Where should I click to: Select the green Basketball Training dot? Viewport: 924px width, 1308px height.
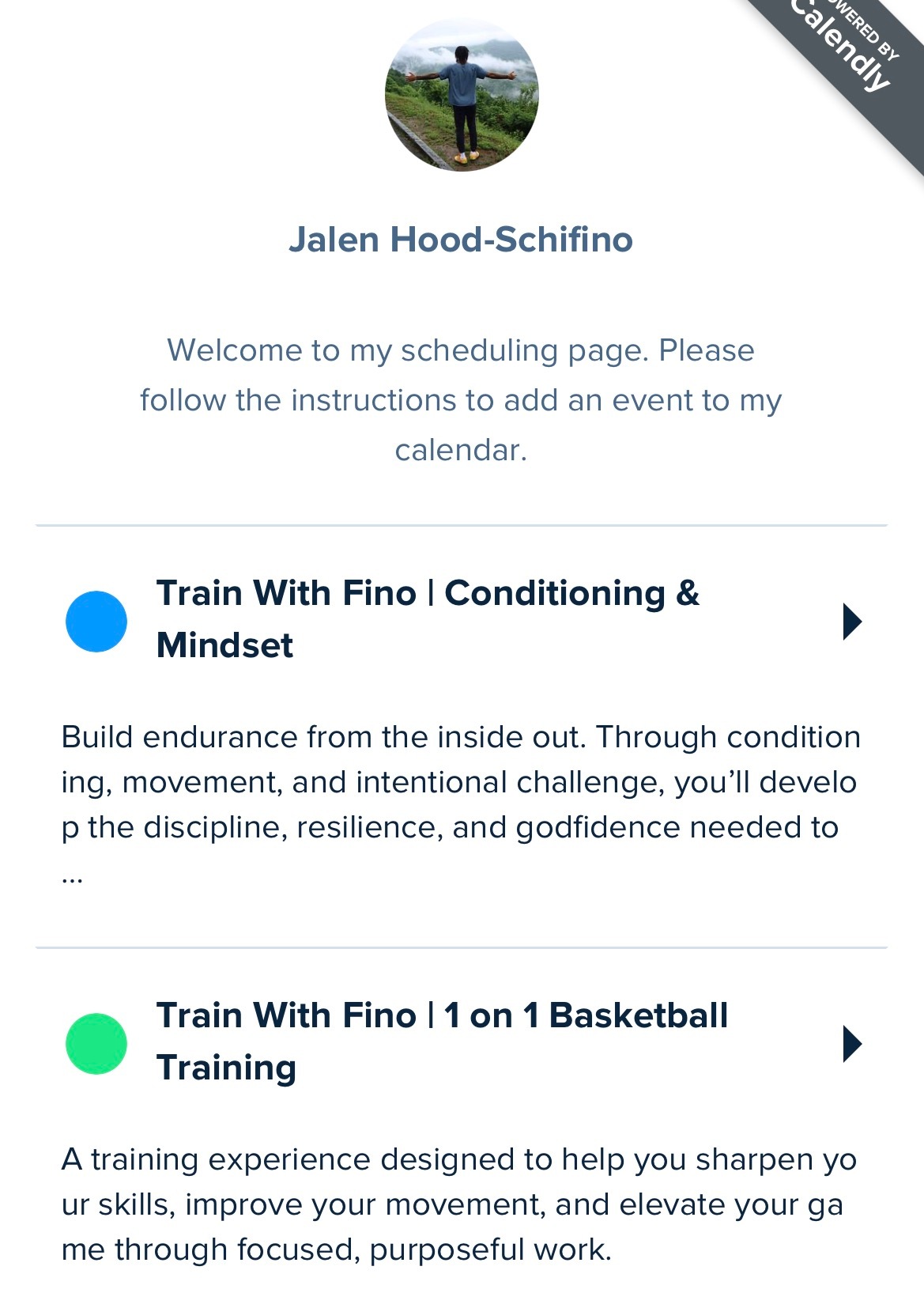96,1044
